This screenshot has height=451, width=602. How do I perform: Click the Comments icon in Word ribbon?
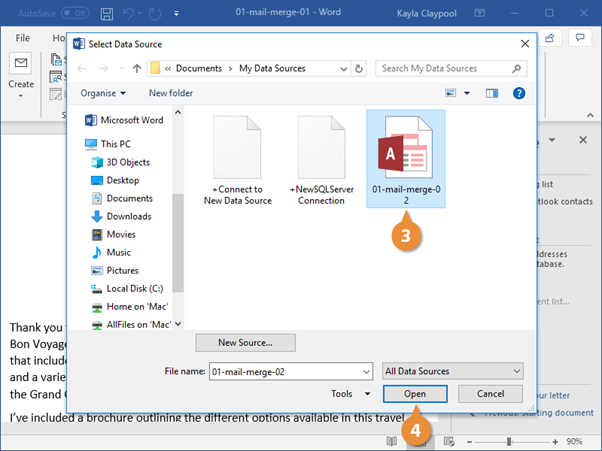pyautogui.click(x=580, y=38)
